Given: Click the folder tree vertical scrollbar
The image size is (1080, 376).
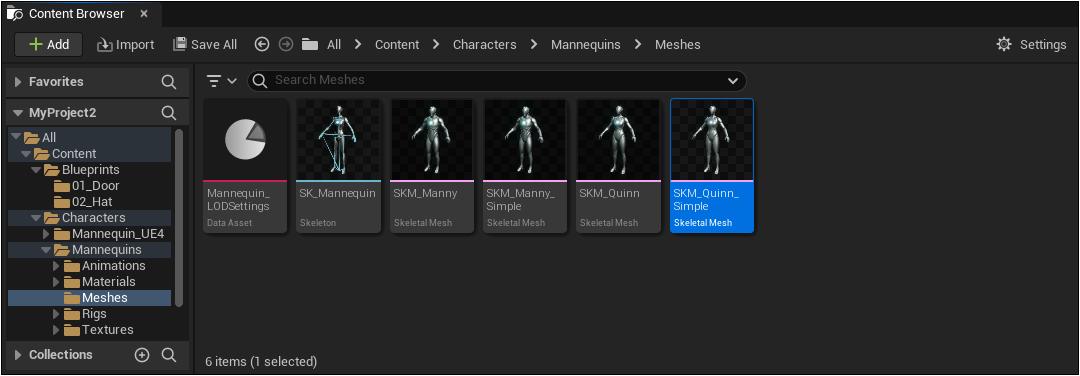Looking at the screenshot, I should click(x=179, y=218).
